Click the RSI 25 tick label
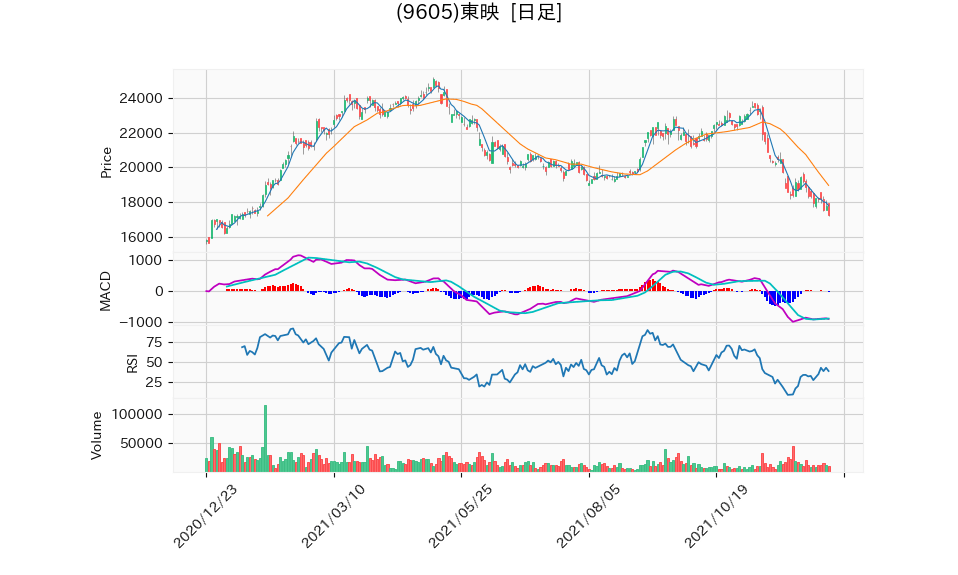 click(154, 383)
